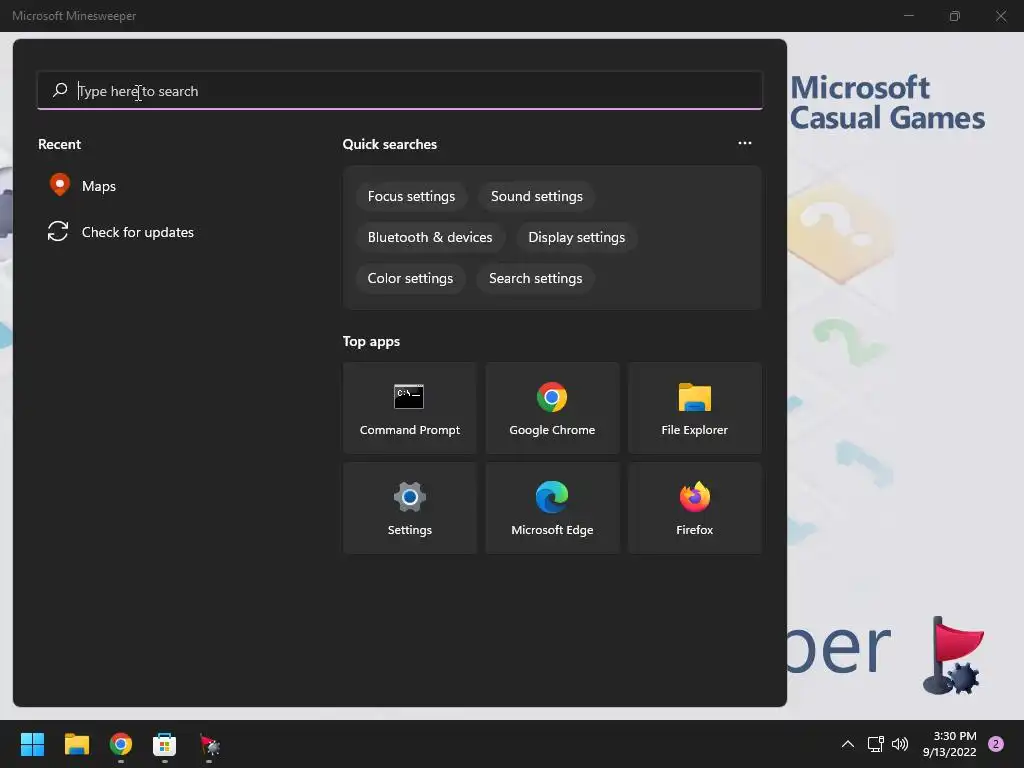Click the Recent heading text
The image size is (1024, 768).
59,144
